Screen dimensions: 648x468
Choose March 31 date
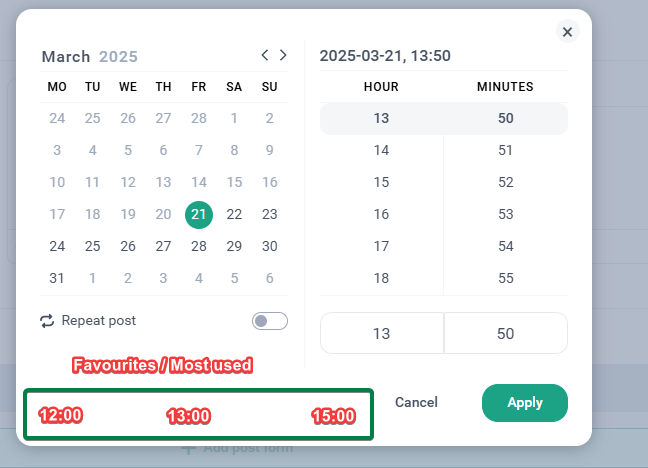tap(57, 278)
